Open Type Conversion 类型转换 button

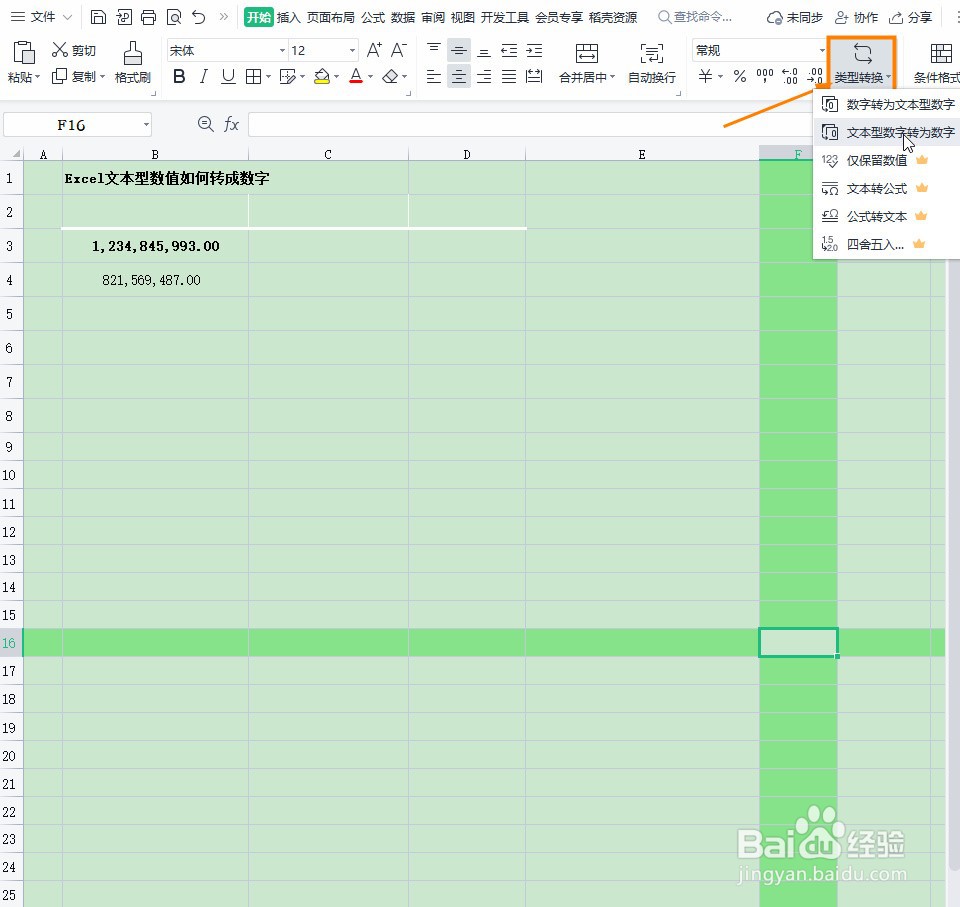[862, 62]
